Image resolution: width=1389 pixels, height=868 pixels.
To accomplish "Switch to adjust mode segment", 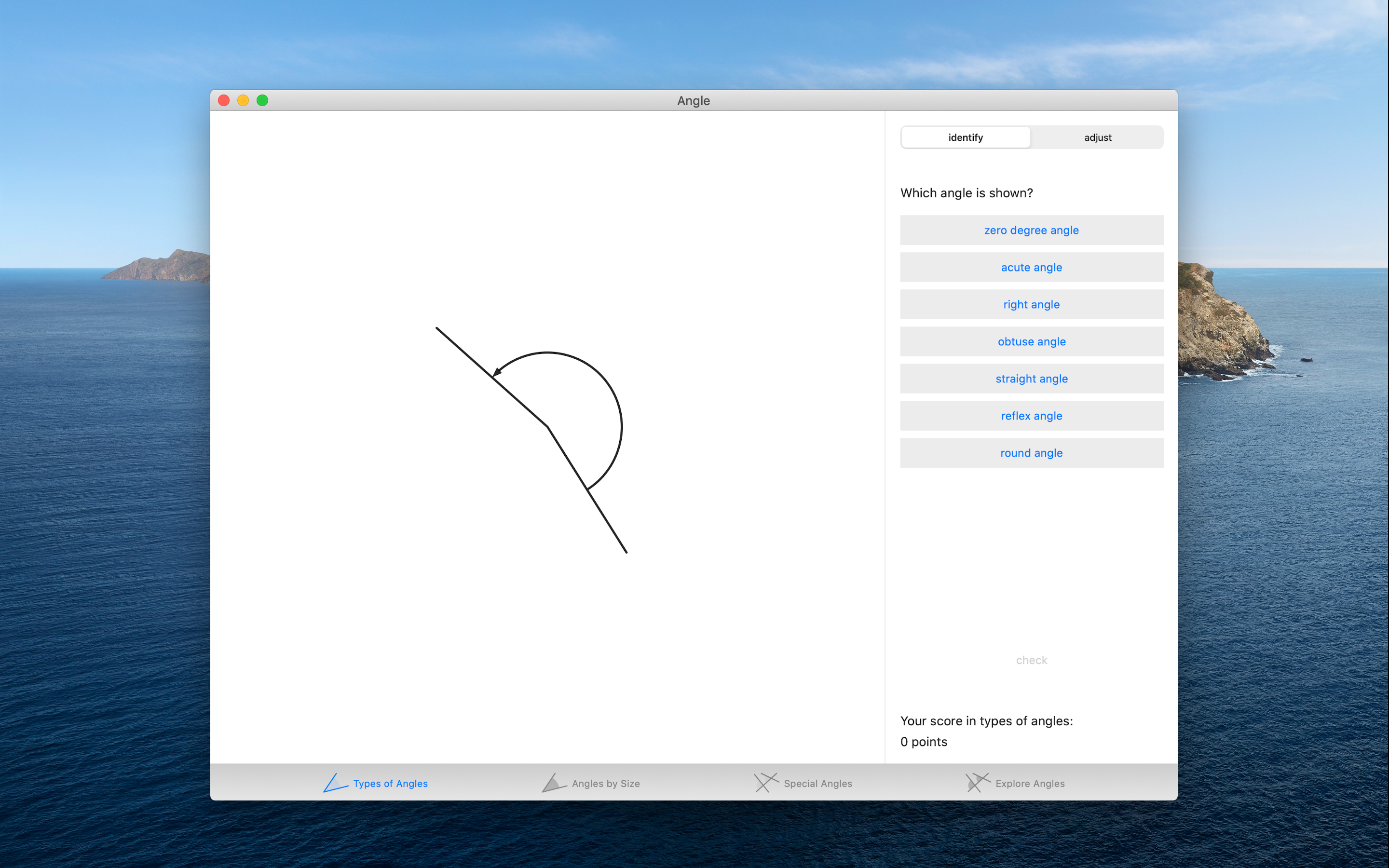I will point(1097,137).
